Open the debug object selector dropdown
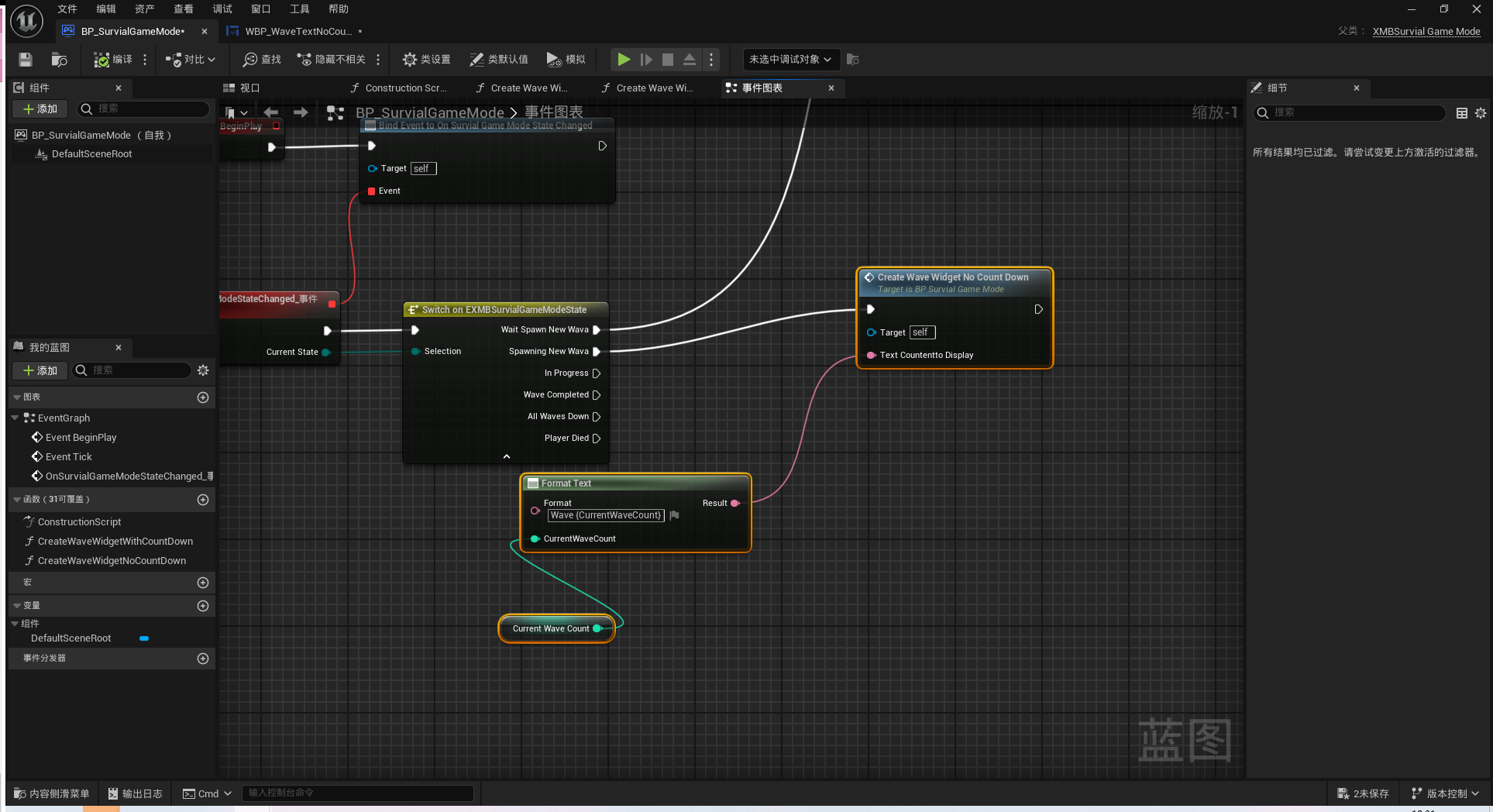 coord(790,60)
